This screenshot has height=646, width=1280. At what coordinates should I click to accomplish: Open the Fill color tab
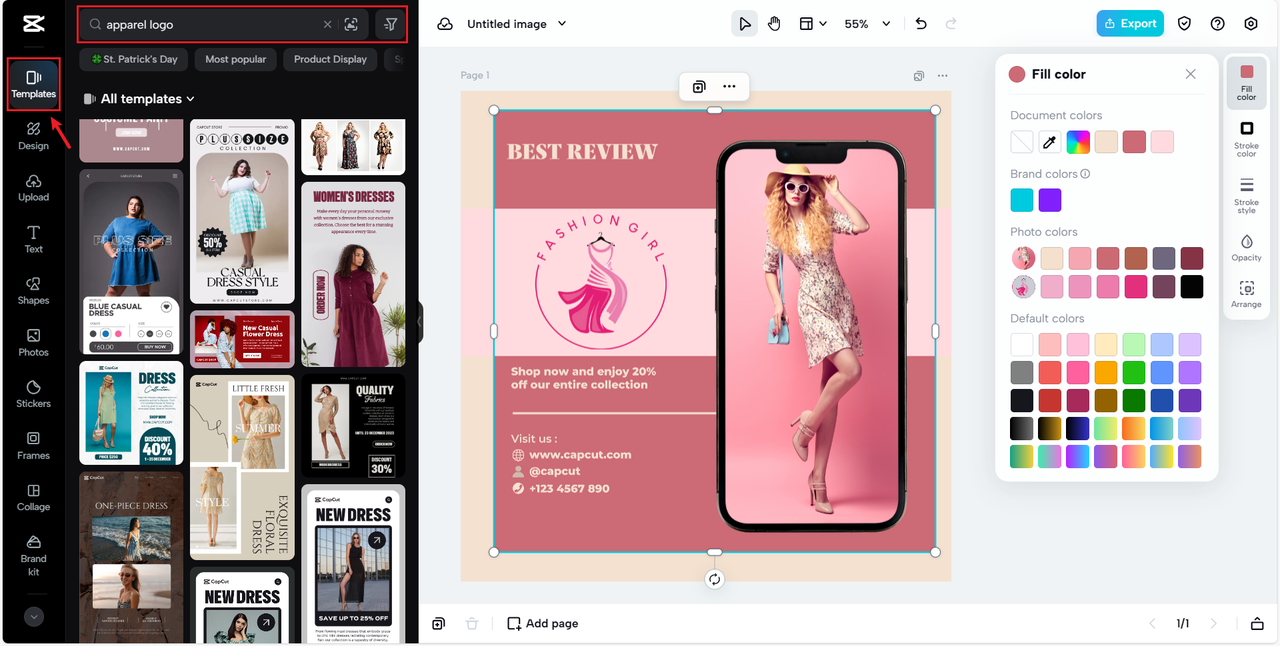pos(1247,82)
